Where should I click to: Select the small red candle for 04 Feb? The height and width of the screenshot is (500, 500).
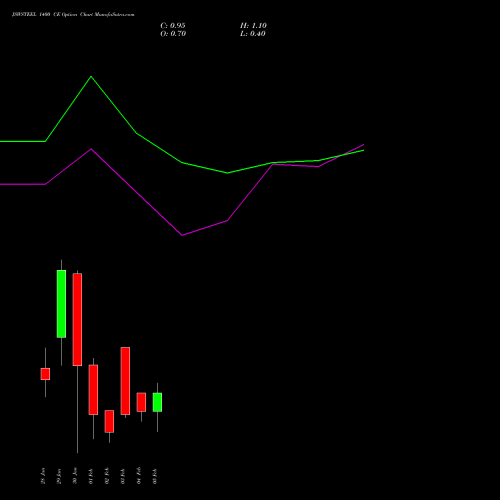click(141, 402)
